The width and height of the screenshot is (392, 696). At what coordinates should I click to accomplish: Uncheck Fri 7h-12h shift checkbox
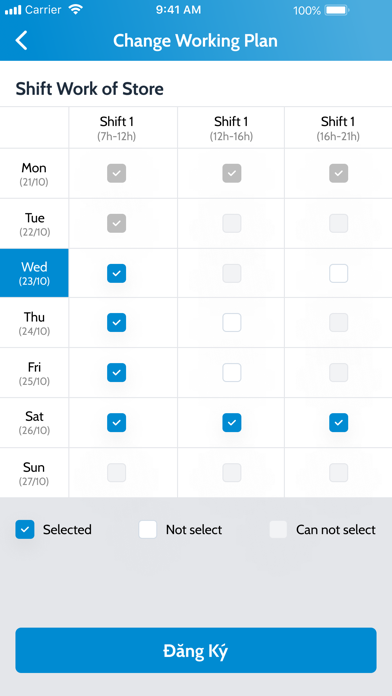(x=116, y=373)
